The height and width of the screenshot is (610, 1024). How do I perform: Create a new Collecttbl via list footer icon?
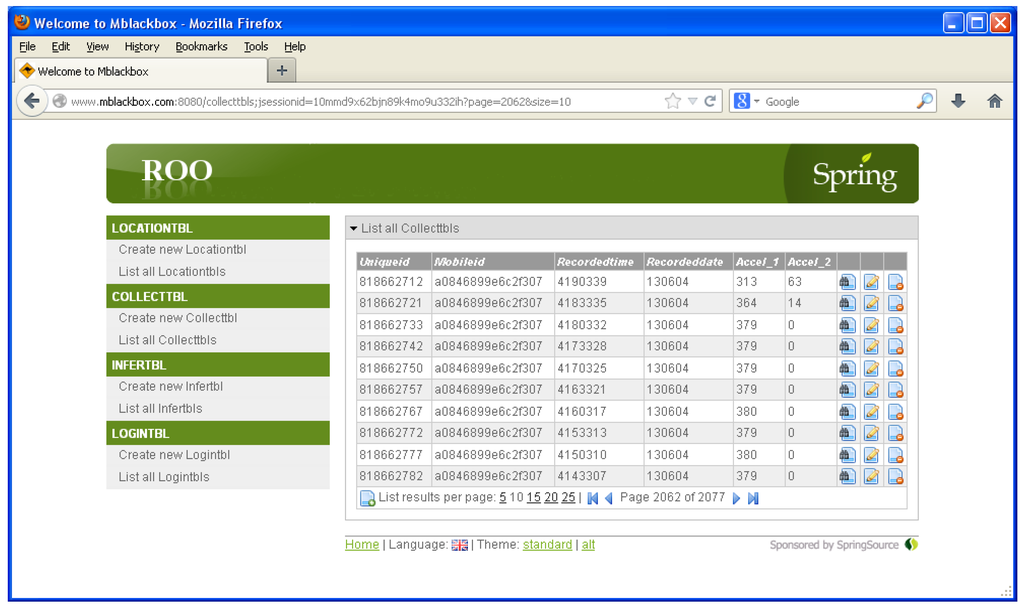(367, 498)
